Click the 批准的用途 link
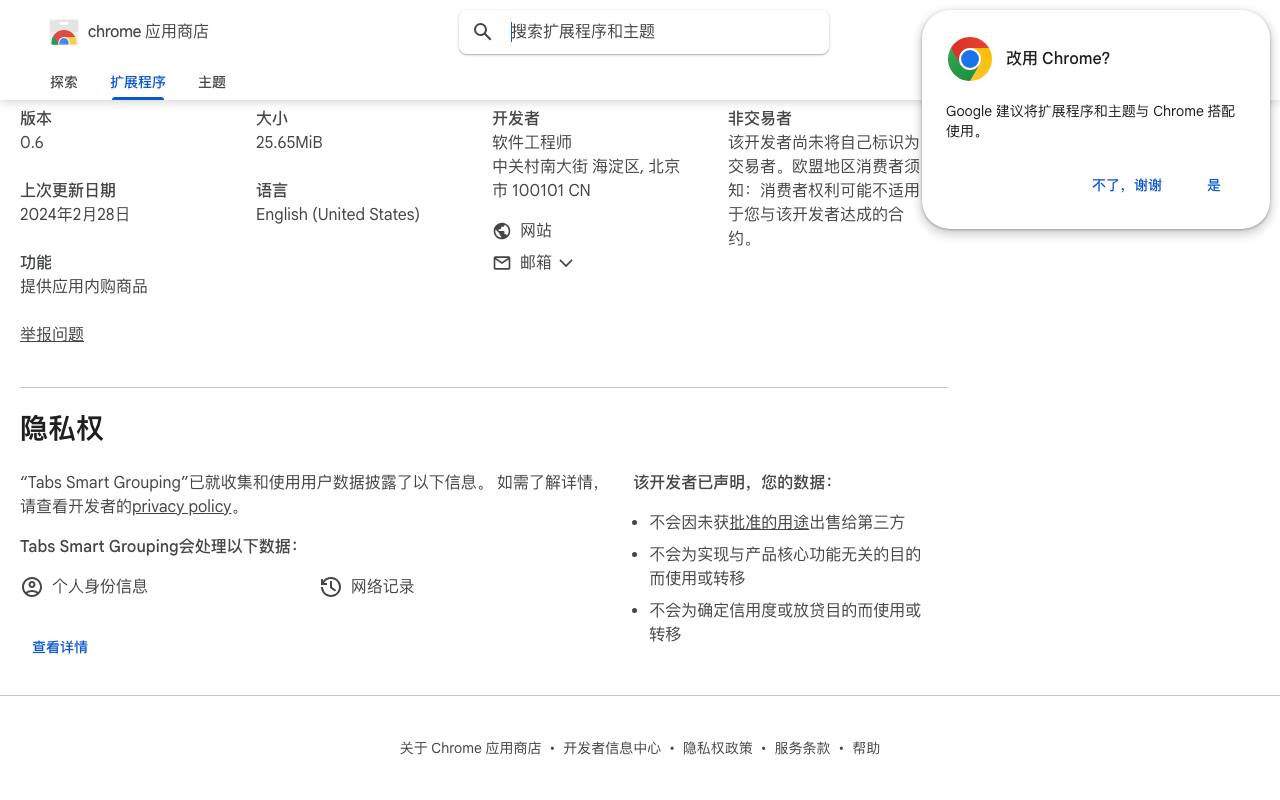The width and height of the screenshot is (1280, 800). pyautogui.click(x=769, y=523)
